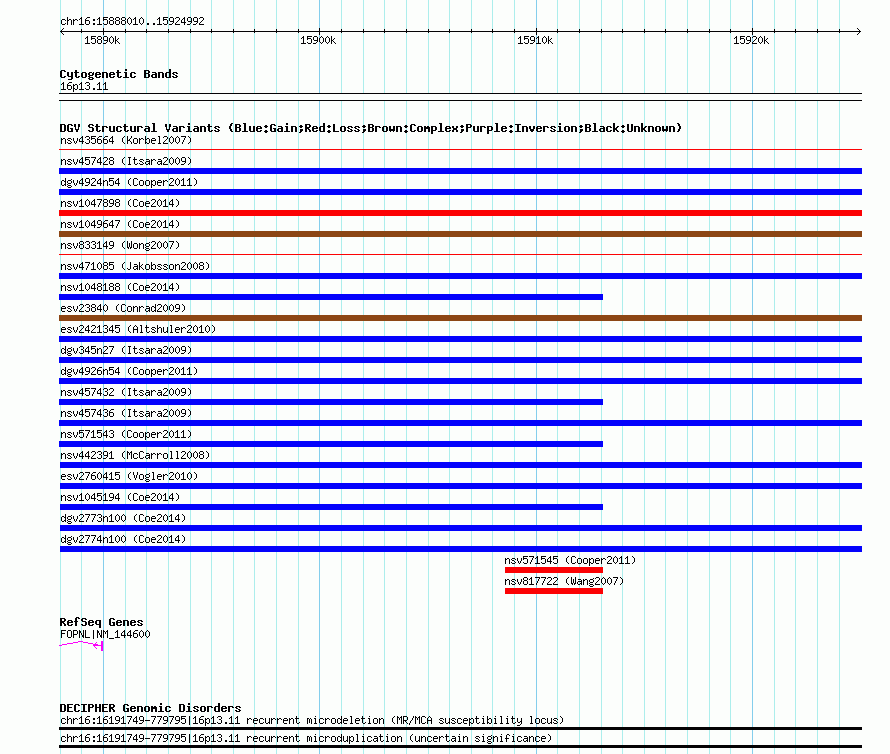Select the brown bar under esv23840 (Conrad2009)
Image resolution: width=890 pixels, height=754 pixels.
point(460,318)
